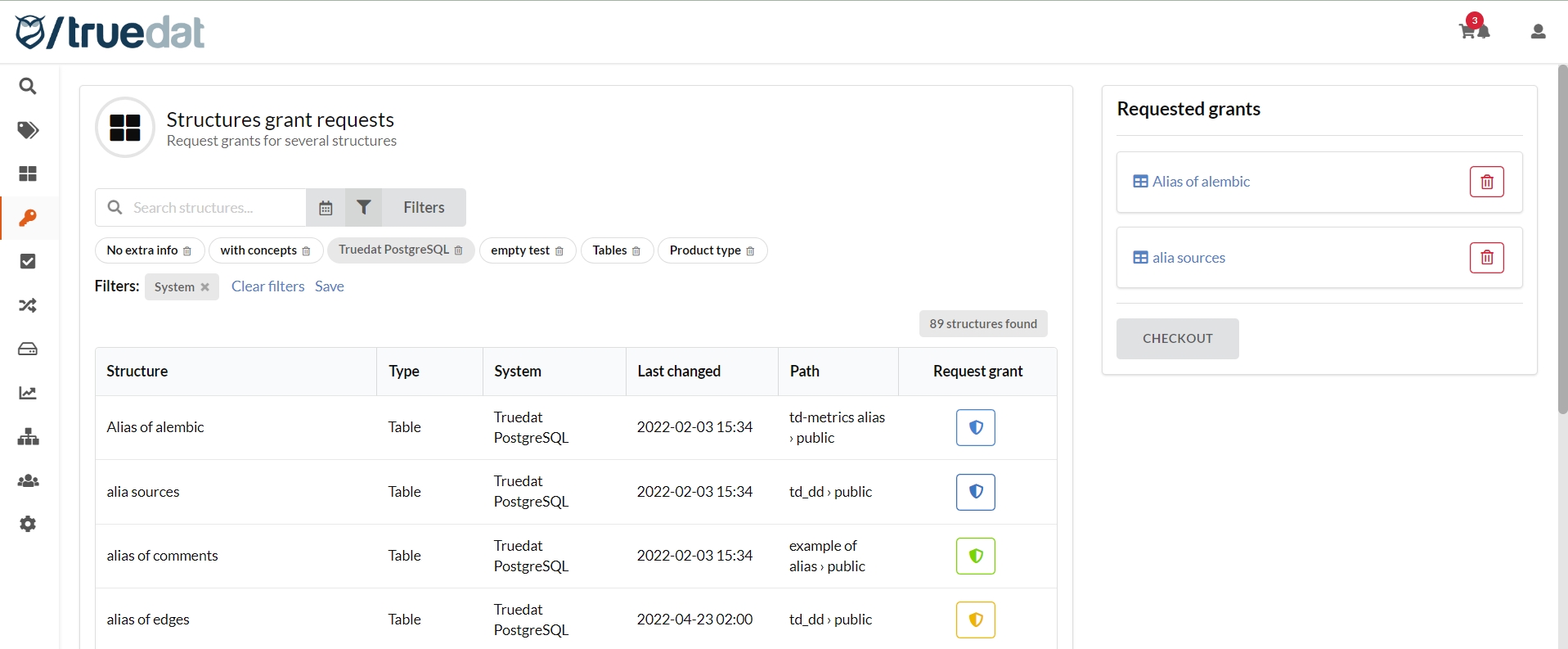The width and height of the screenshot is (1568, 649).
Task: Remove the System filter tag
Action: (205, 287)
